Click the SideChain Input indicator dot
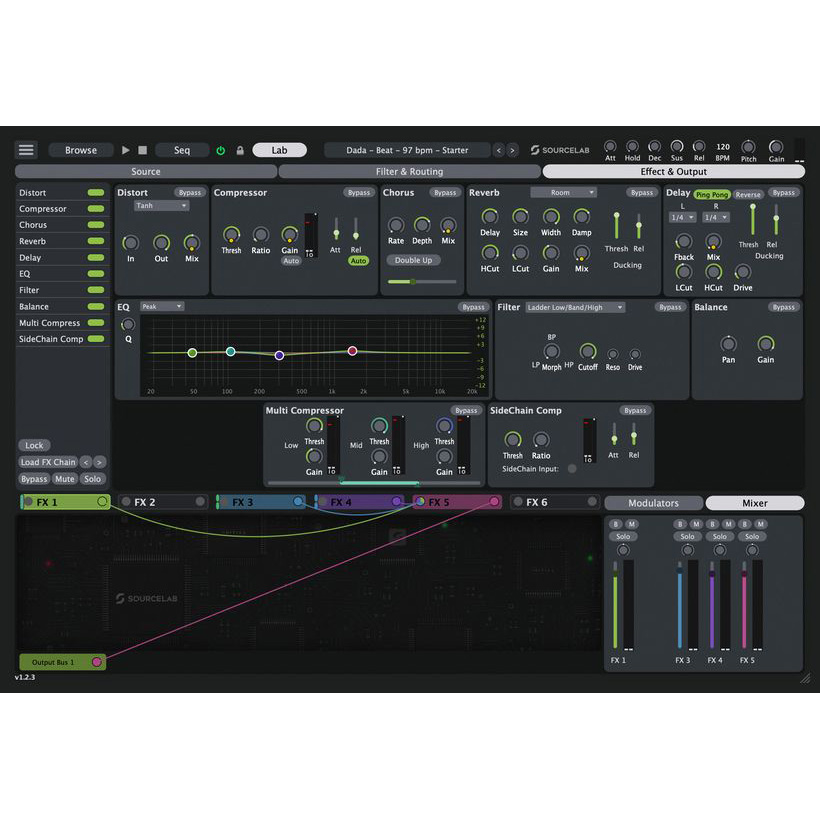The image size is (820, 820). point(572,469)
